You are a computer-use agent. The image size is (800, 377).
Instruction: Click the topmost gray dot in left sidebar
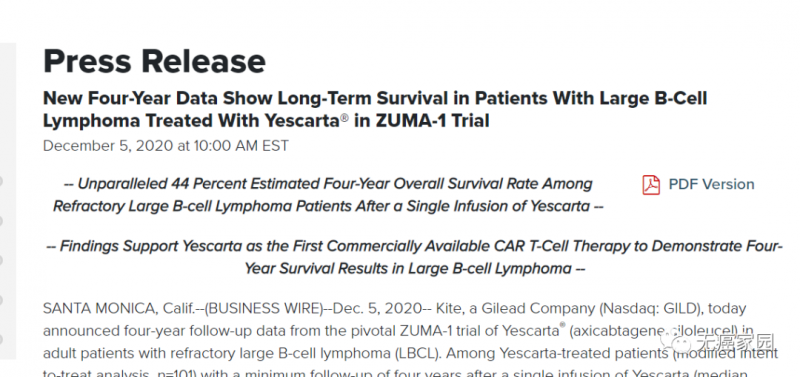click(2, 181)
